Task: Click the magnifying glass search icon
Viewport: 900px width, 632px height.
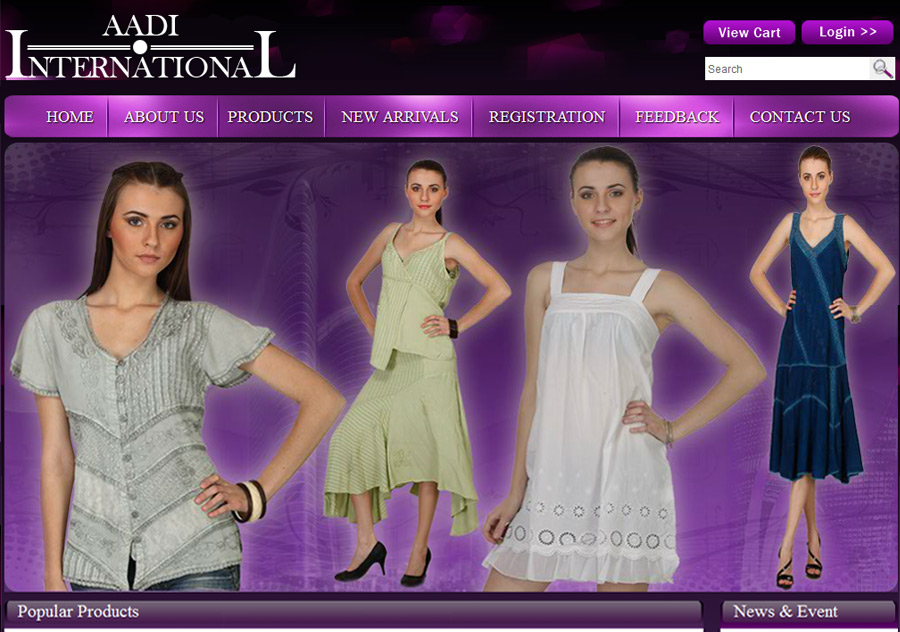Action: pyautogui.click(x=882, y=69)
